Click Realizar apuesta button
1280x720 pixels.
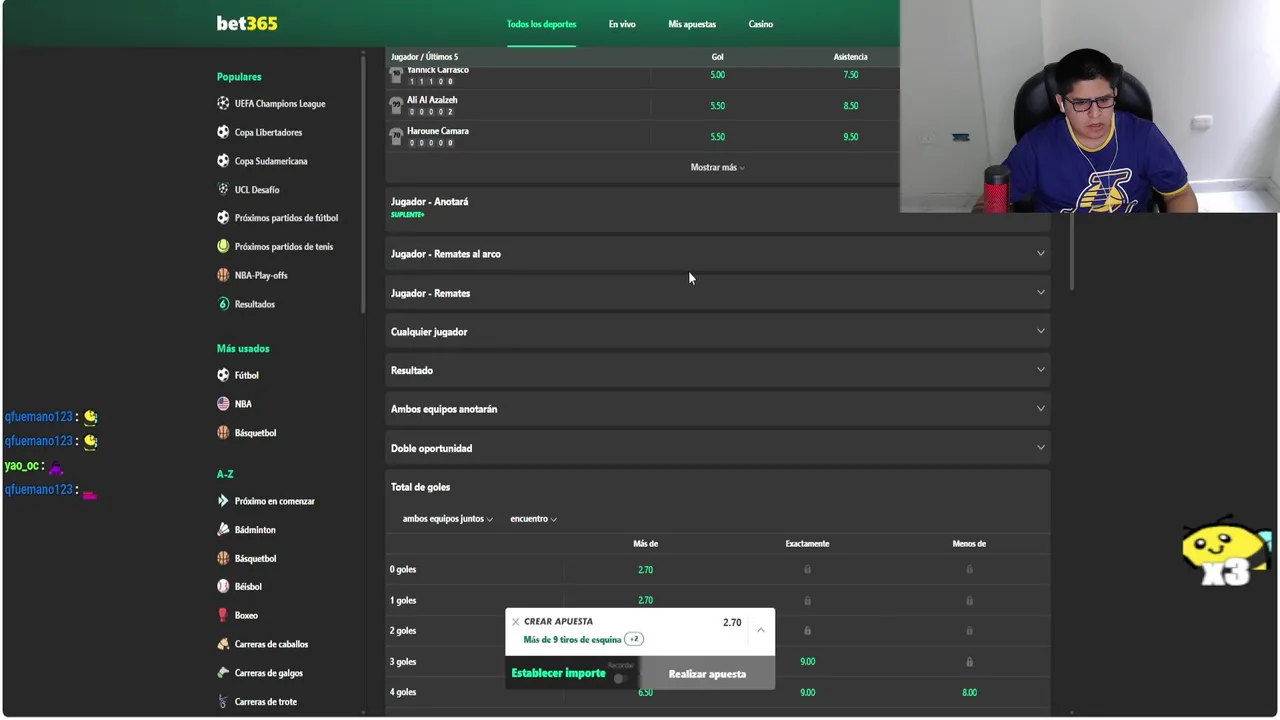pos(707,674)
